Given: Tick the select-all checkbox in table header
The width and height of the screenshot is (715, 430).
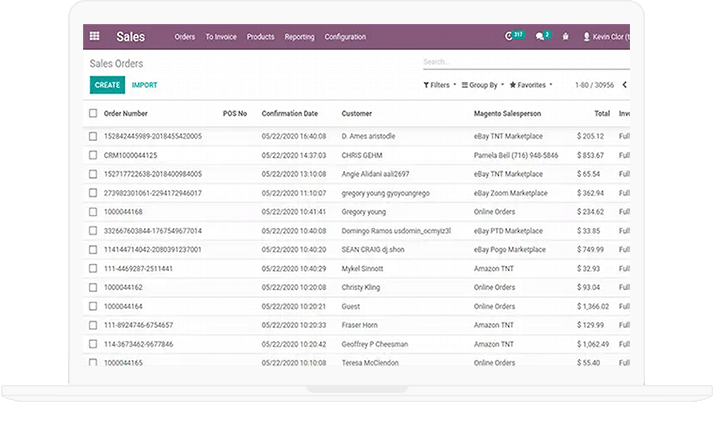Looking at the screenshot, I should [x=93, y=114].
